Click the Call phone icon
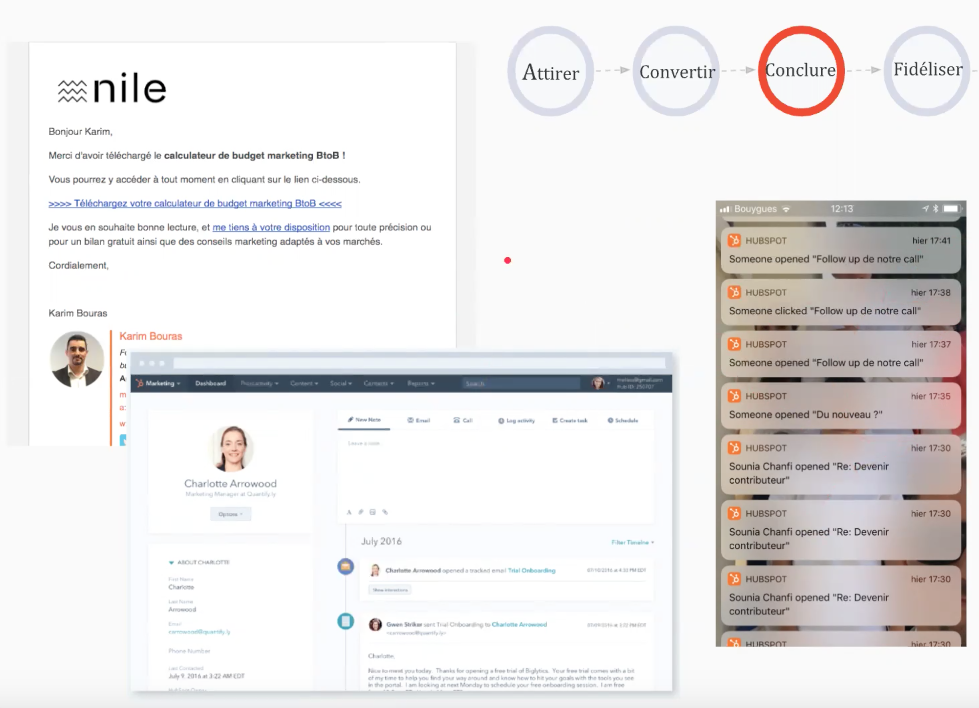The width and height of the screenshot is (979, 708). click(456, 420)
